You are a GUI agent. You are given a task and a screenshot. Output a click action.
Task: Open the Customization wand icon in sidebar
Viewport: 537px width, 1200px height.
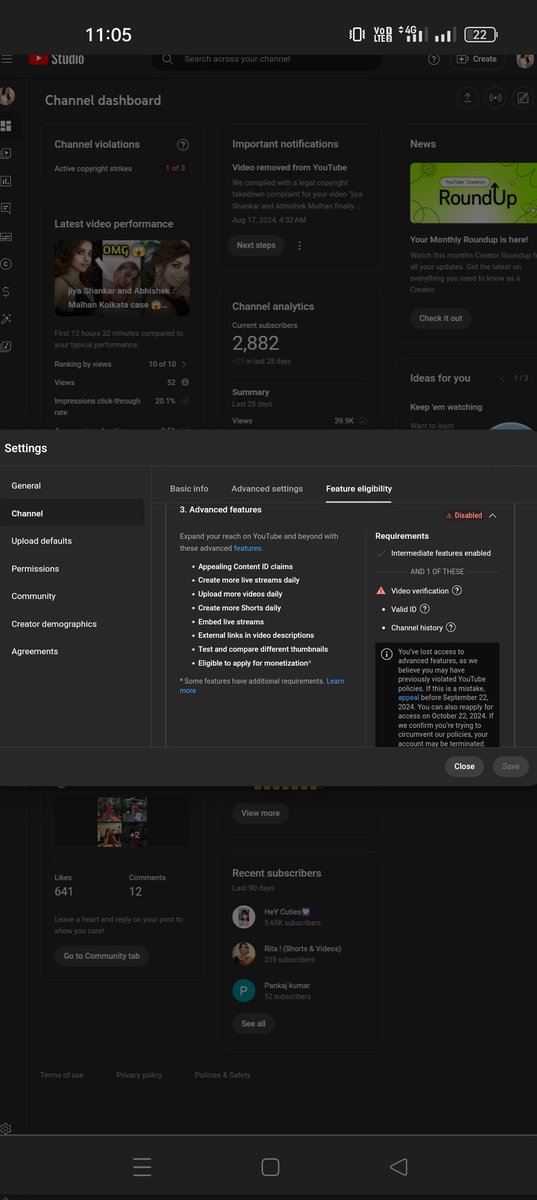(x=6, y=319)
